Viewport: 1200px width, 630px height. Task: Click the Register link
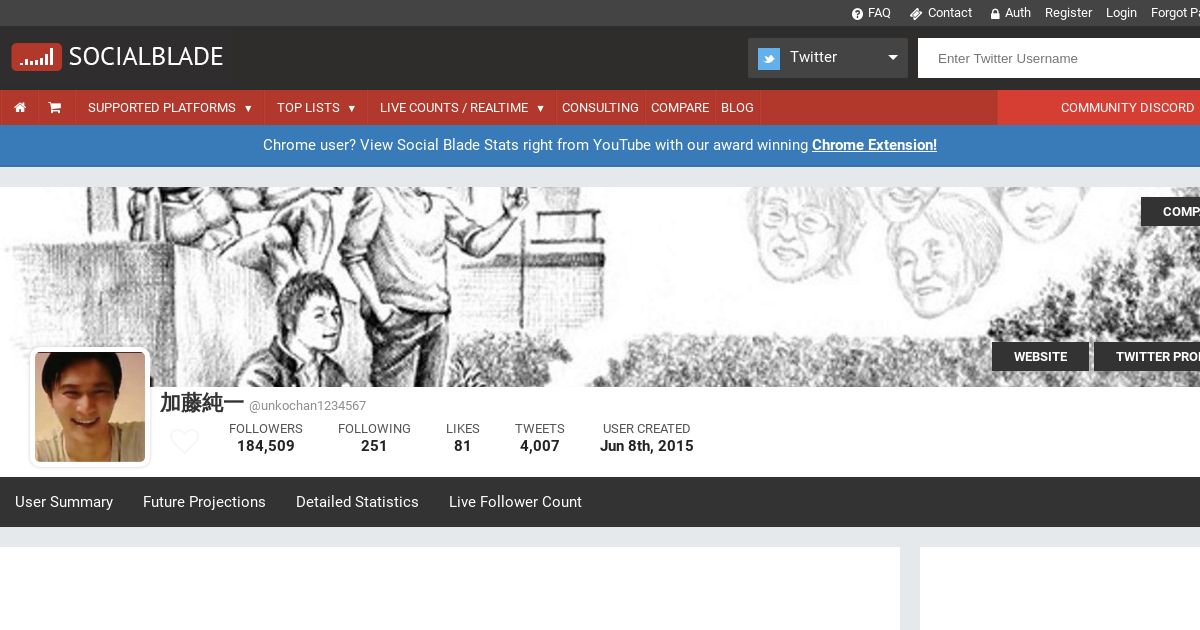click(1068, 13)
